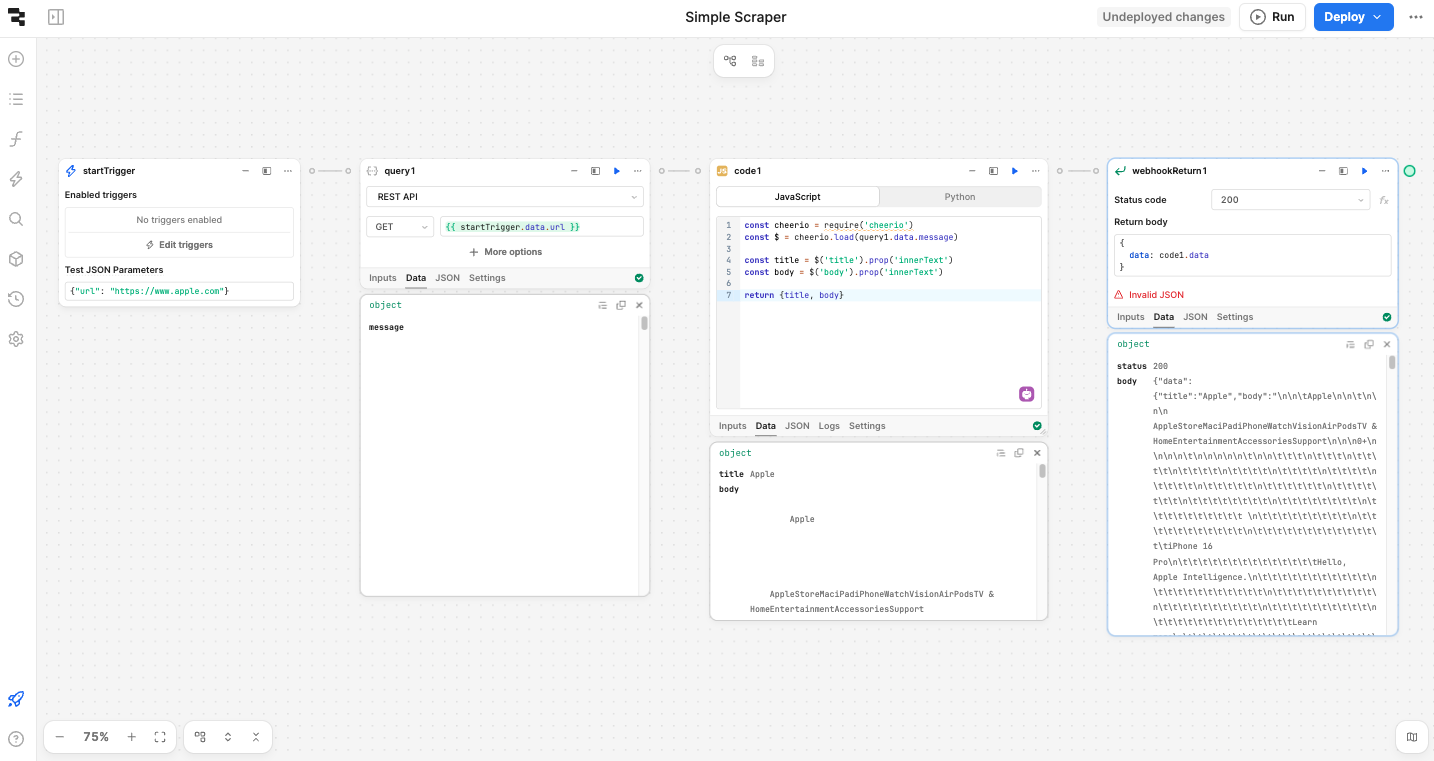Toggle the left panel sidebar icon
The image size is (1434, 761).
(56, 17)
